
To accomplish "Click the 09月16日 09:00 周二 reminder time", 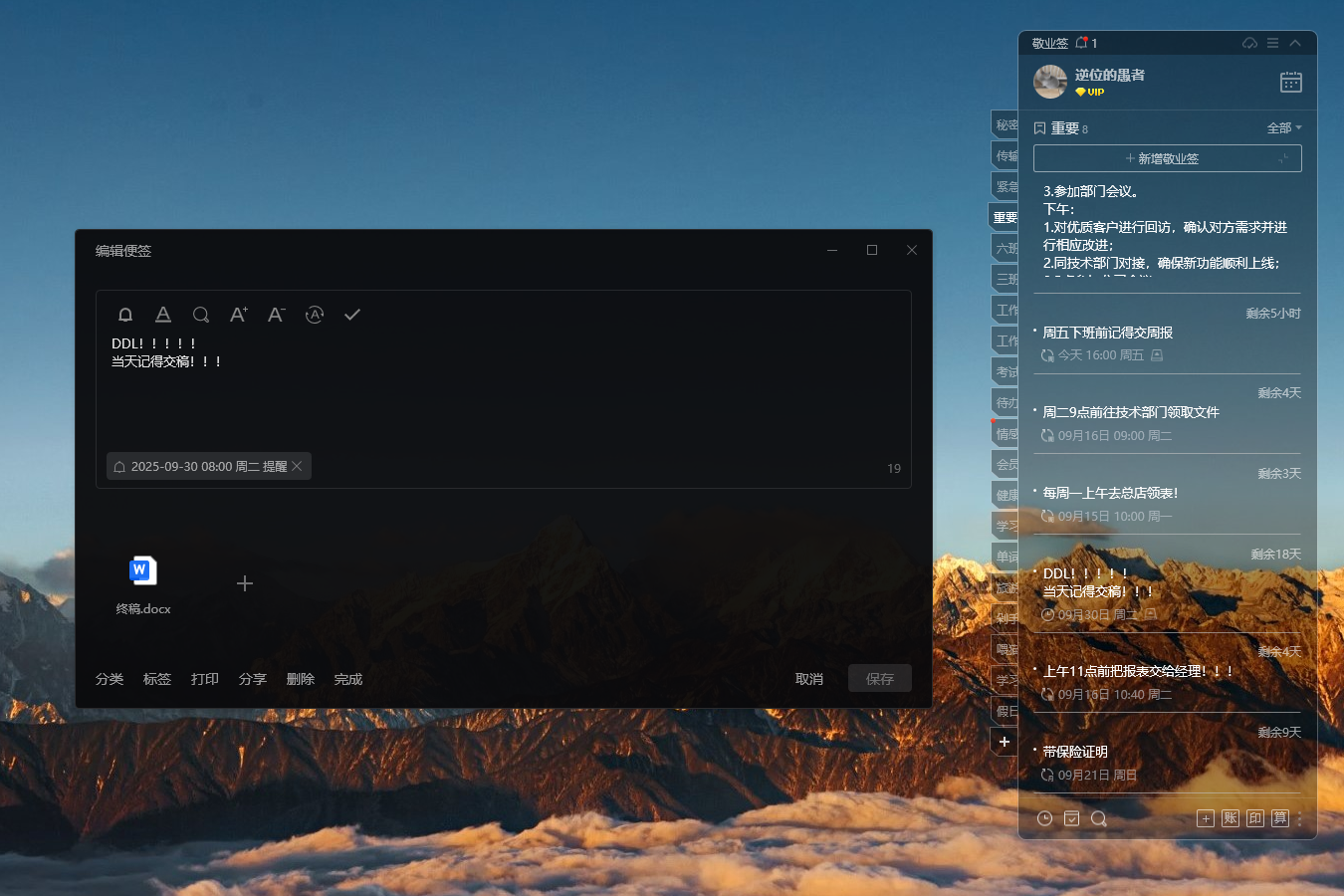I will pyautogui.click(x=1114, y=436).
